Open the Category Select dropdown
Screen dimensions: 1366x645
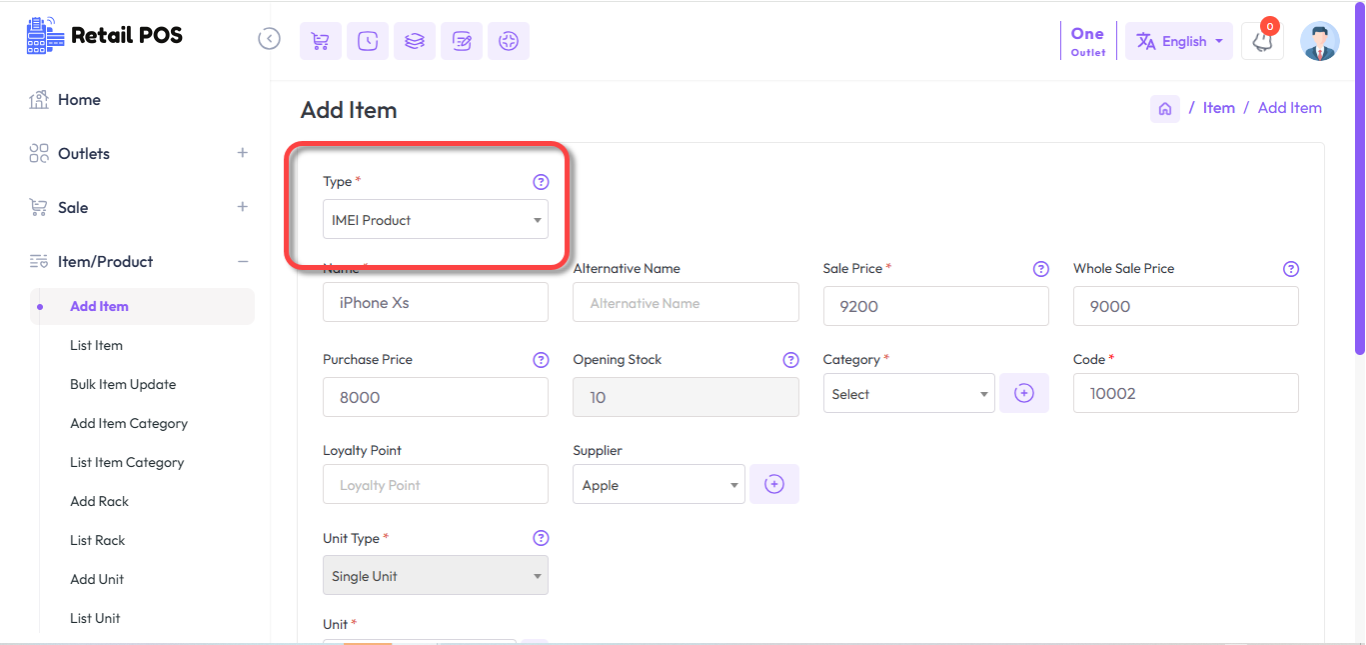(908, 394)
